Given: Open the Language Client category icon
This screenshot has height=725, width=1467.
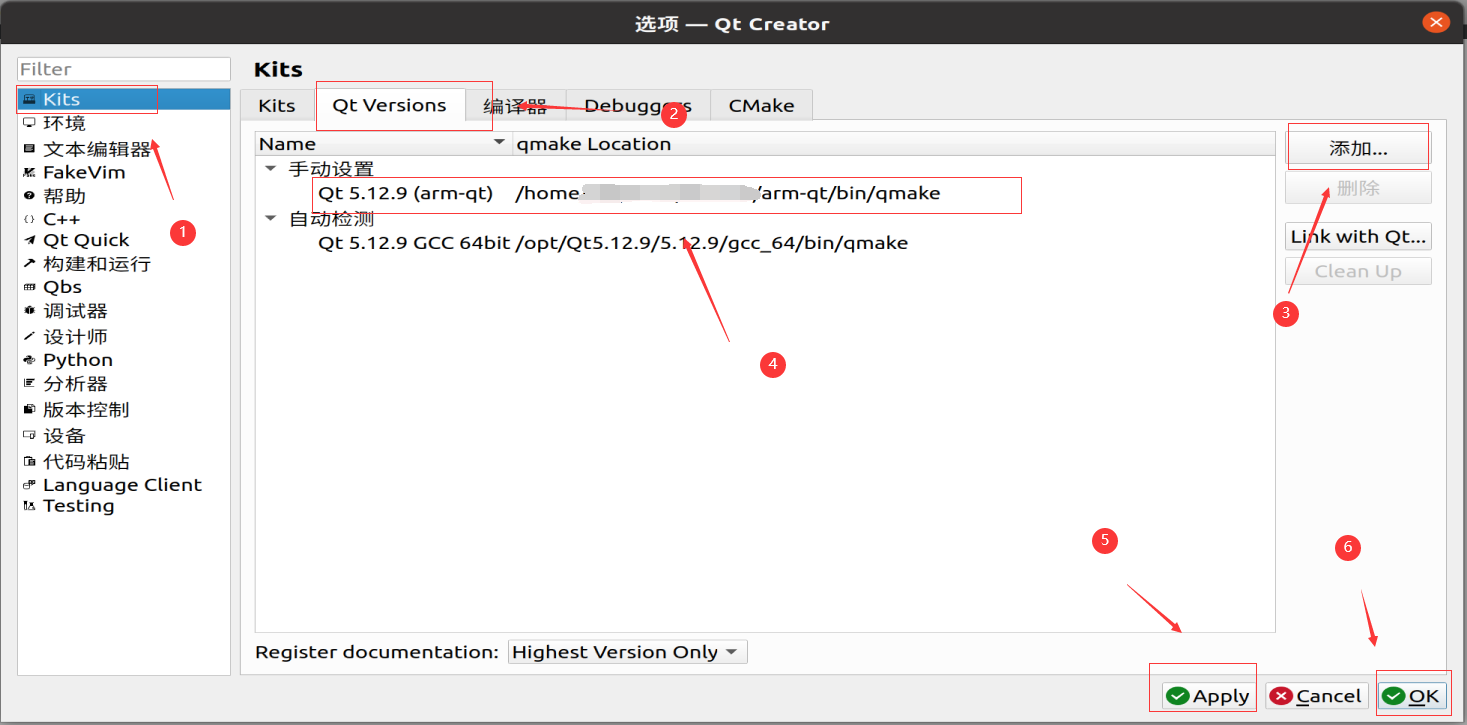Looking at the screenshot, I should pyautogui.click(x=29, y=485).
